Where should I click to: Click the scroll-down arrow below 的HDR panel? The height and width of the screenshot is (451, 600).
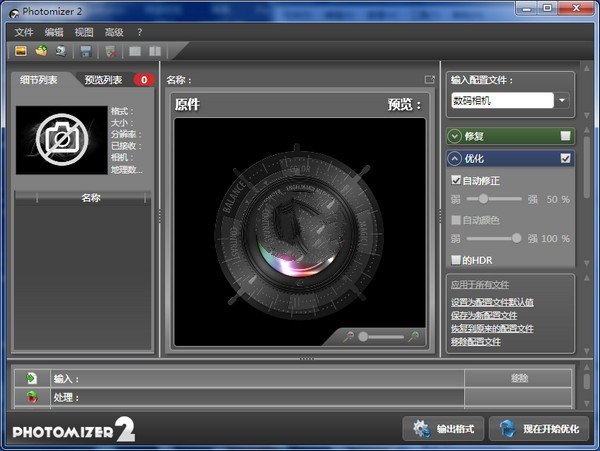(x=587, y=263)
